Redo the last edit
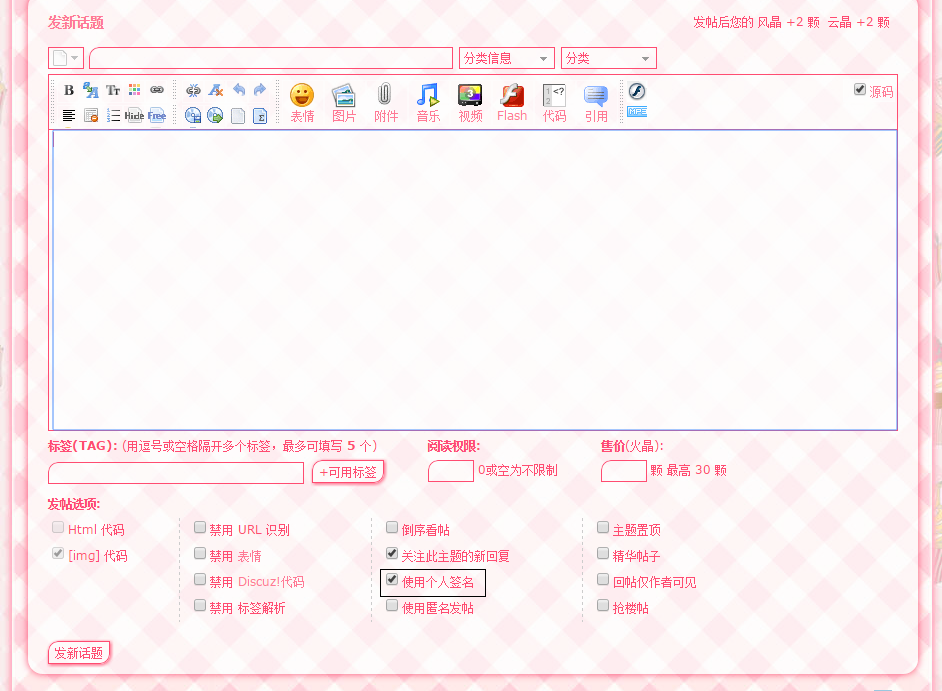The height and width of the screenshot is (691, 942). (x=260, y=90)
